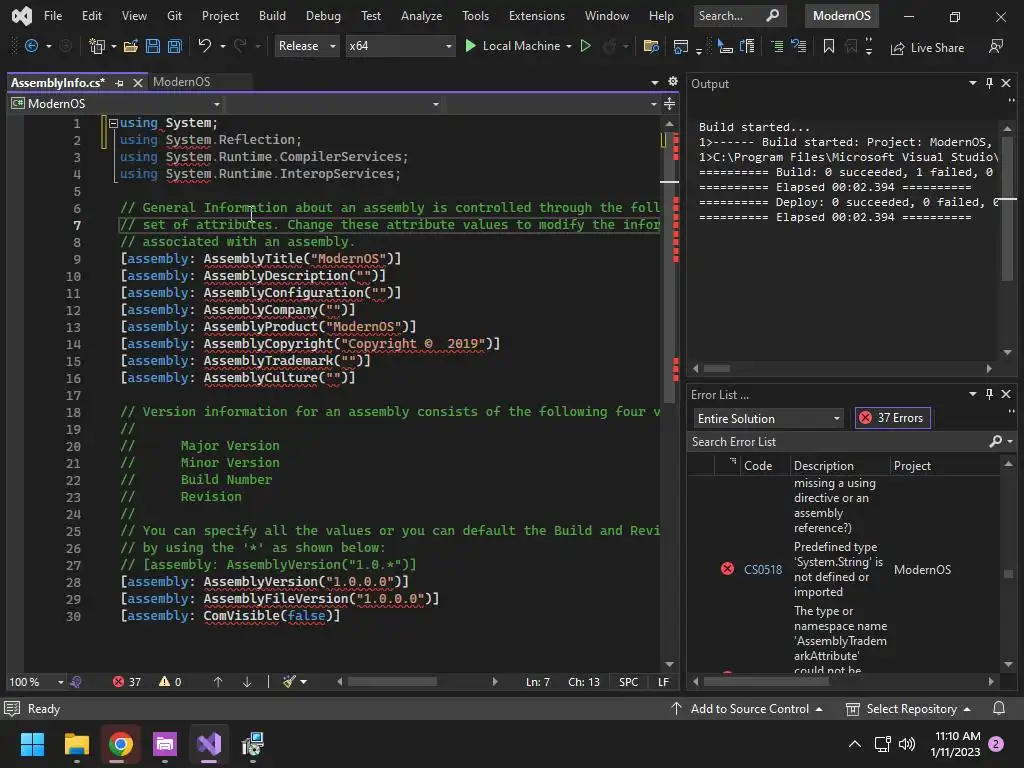The height and width of the screenshot is (768, 1024).
Task: Click Add to Source Control
Action: pos(746,709)
